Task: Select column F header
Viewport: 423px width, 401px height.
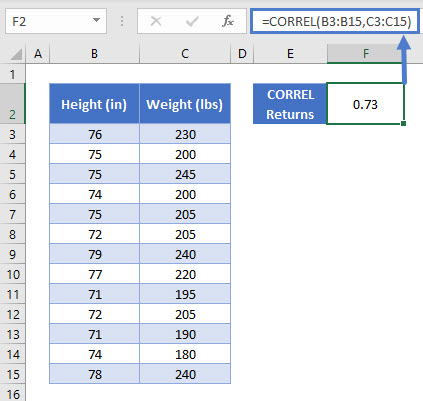Action: click(x=366, y=54)
